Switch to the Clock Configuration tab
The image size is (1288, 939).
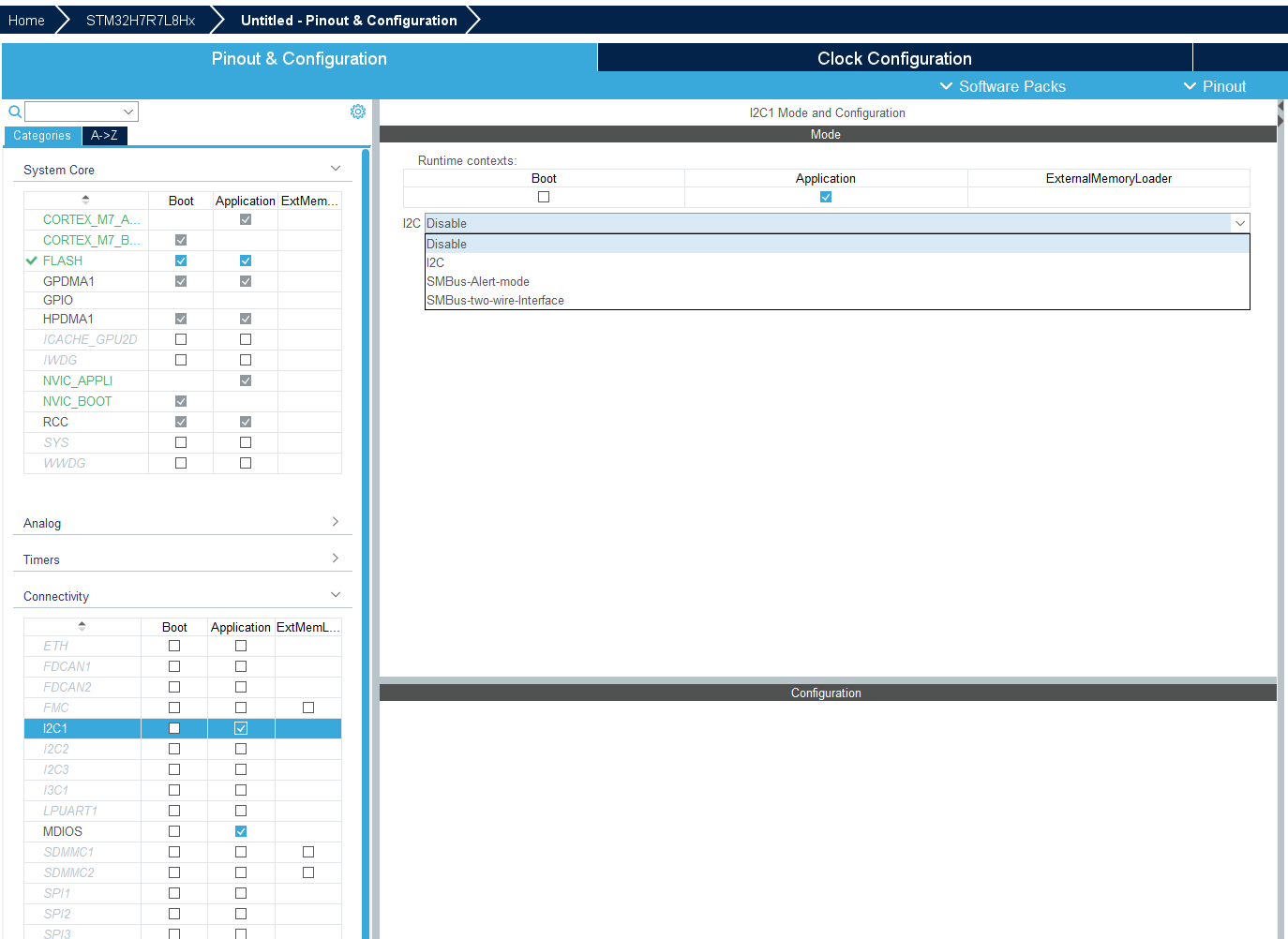(894, 58)
